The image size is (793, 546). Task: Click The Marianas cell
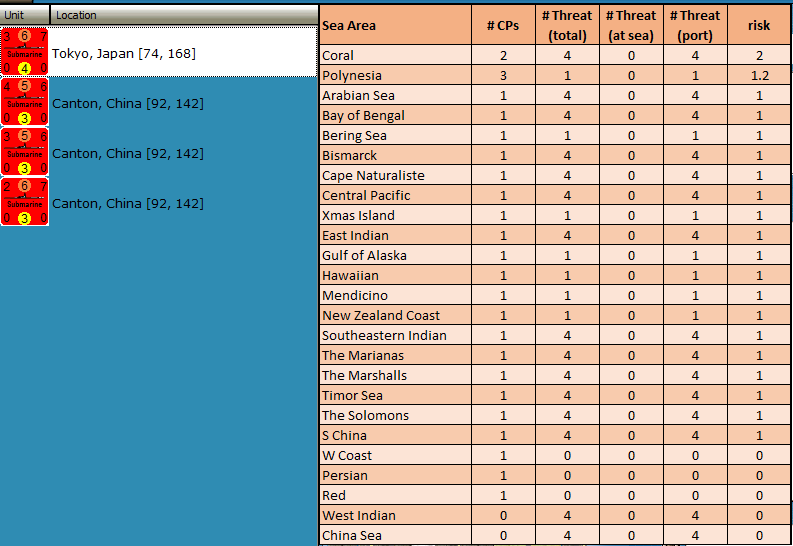395,355
